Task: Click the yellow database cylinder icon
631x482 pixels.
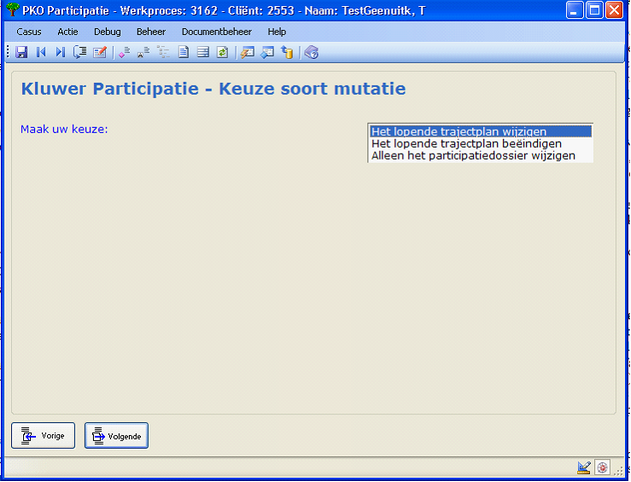Action: [287, 52]
